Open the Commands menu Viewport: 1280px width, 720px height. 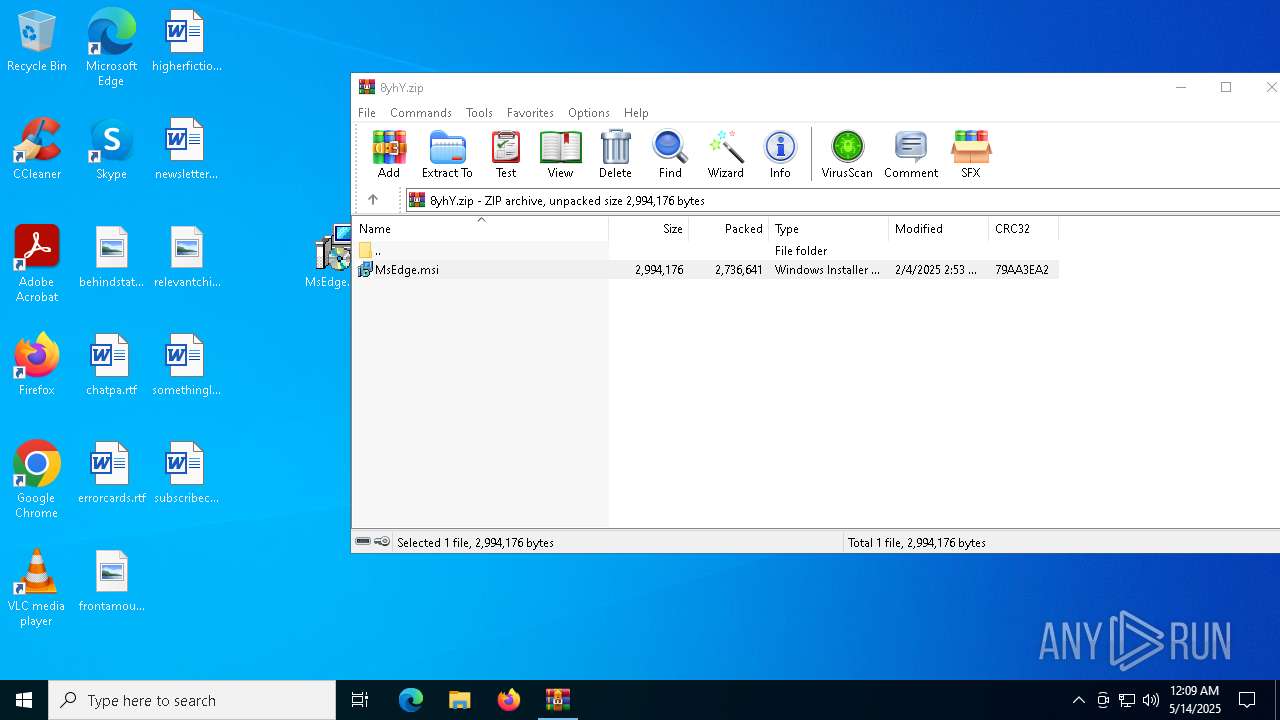click(x=421, y=113)
